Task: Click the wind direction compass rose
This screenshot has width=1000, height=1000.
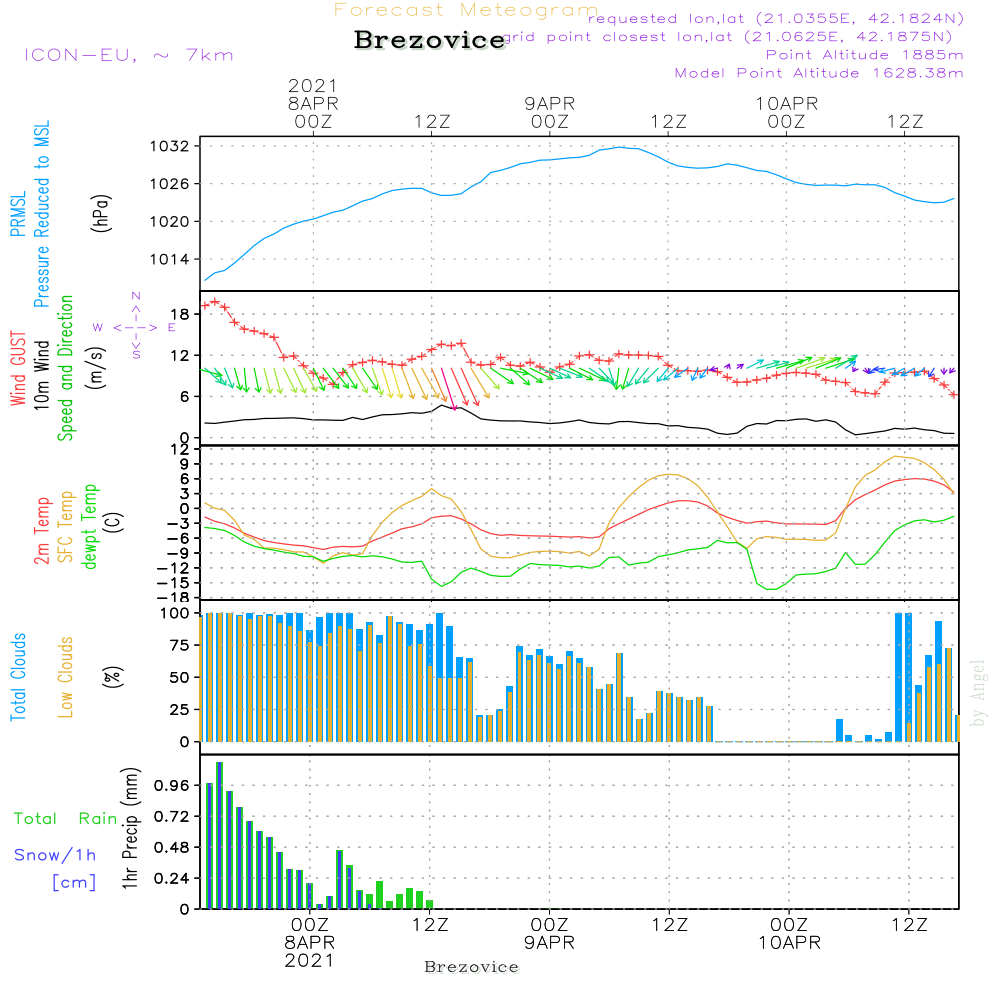Action: 135,327
